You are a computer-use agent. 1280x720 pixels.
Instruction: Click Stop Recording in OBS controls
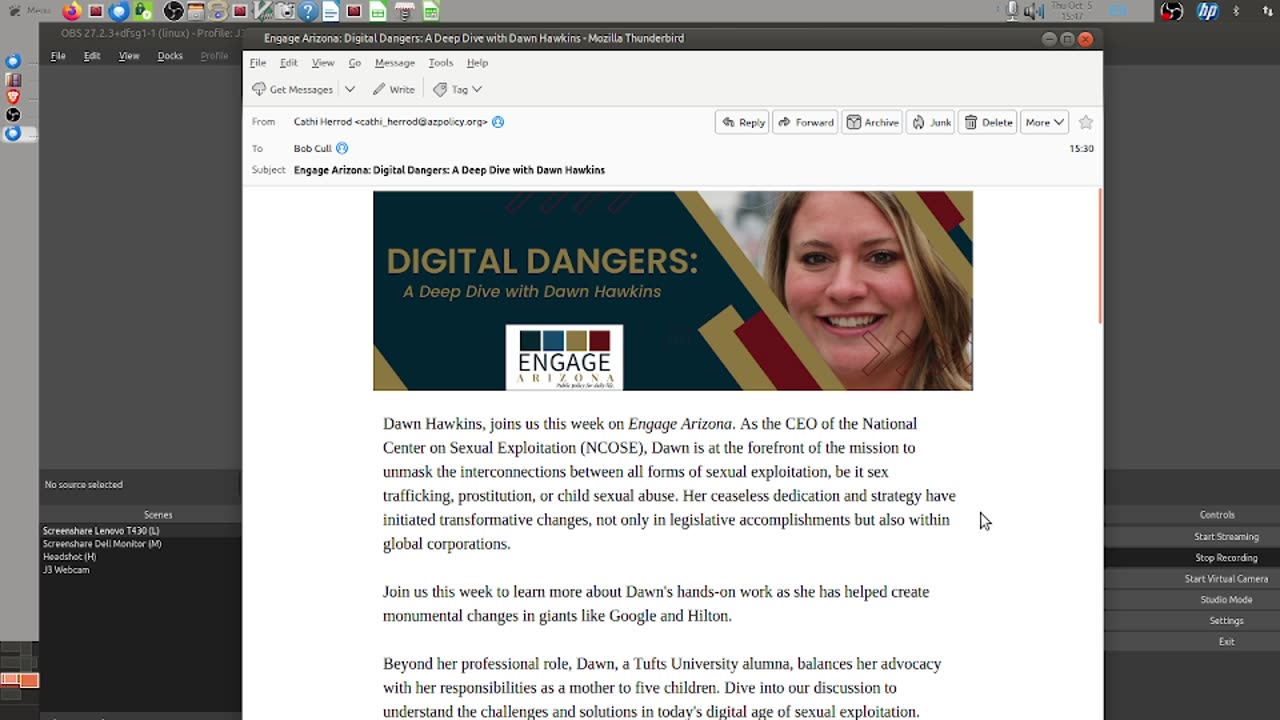1226,558
